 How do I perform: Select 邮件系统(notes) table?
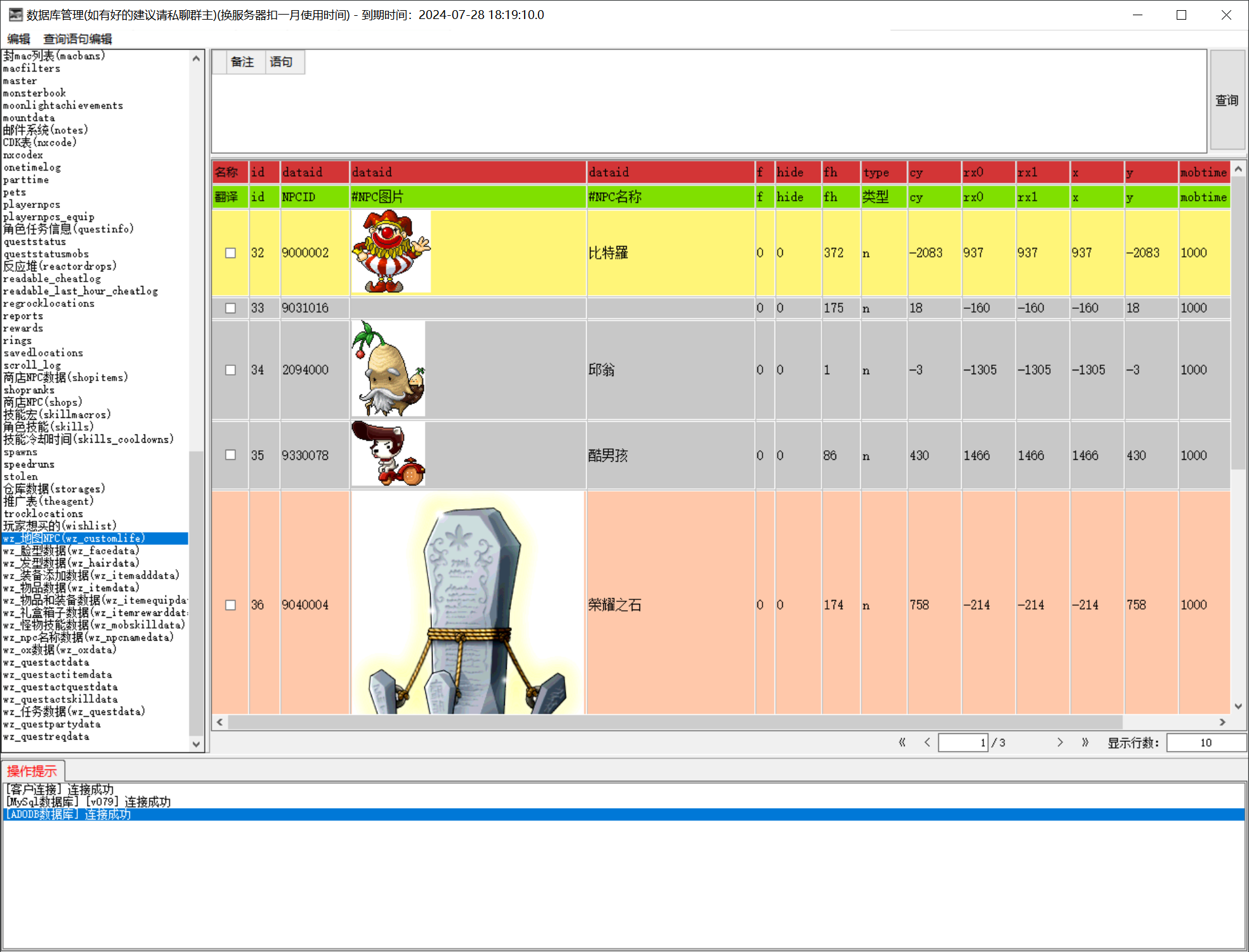(95, 130)
